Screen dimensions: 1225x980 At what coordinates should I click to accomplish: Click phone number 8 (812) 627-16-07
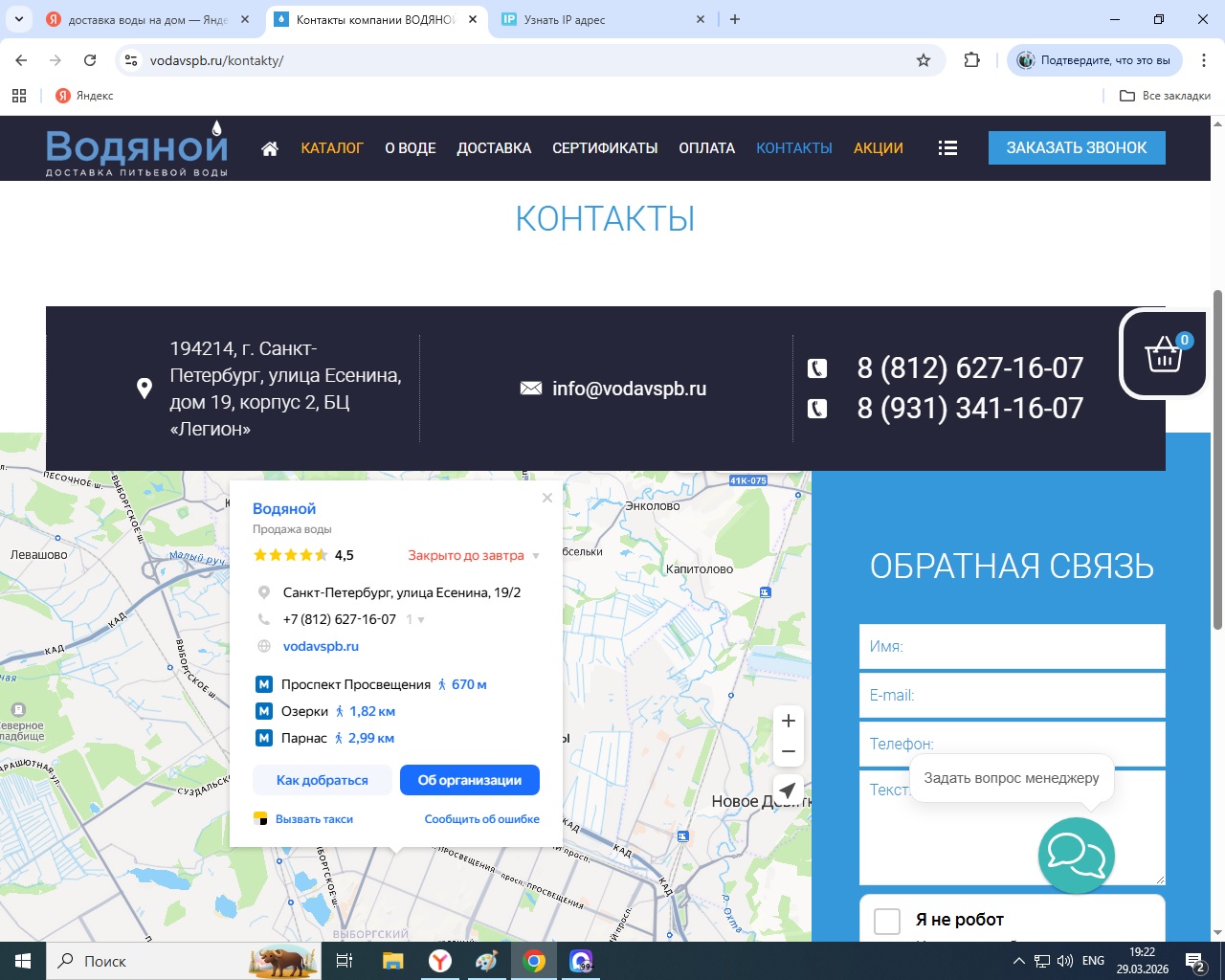pos(970,367)
